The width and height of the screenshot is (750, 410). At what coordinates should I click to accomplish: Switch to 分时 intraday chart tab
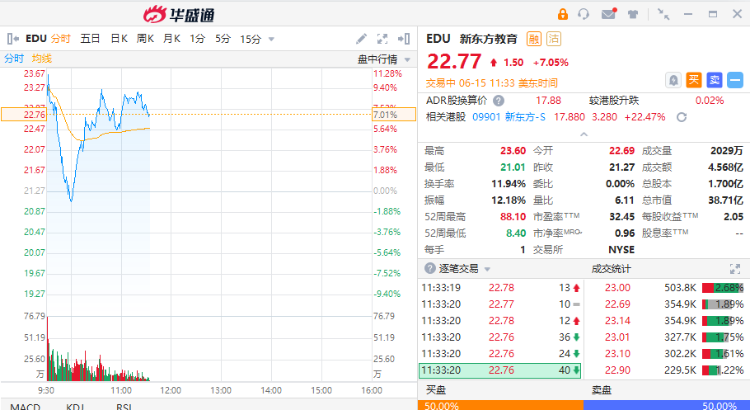coord(61,39)
